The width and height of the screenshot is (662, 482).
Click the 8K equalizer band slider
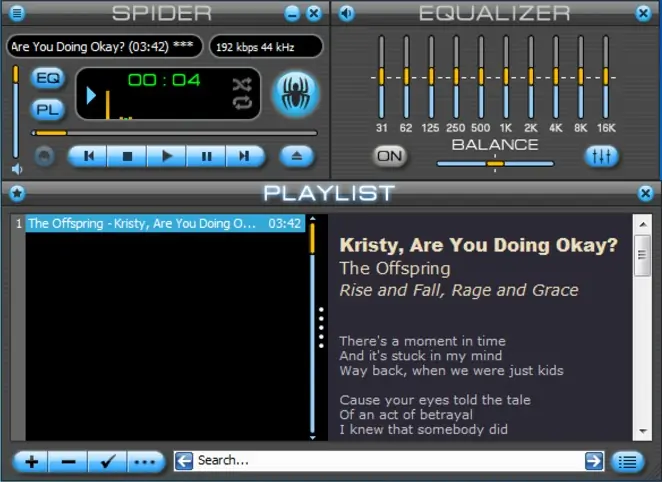581,77
